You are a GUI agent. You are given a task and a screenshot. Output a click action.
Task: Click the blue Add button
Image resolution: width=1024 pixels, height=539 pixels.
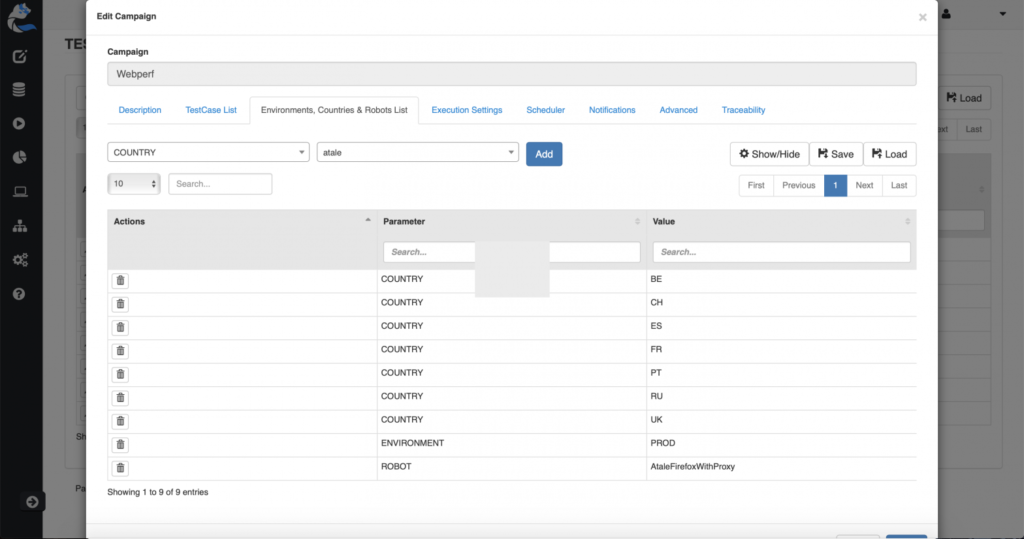(x=544, y=154)
